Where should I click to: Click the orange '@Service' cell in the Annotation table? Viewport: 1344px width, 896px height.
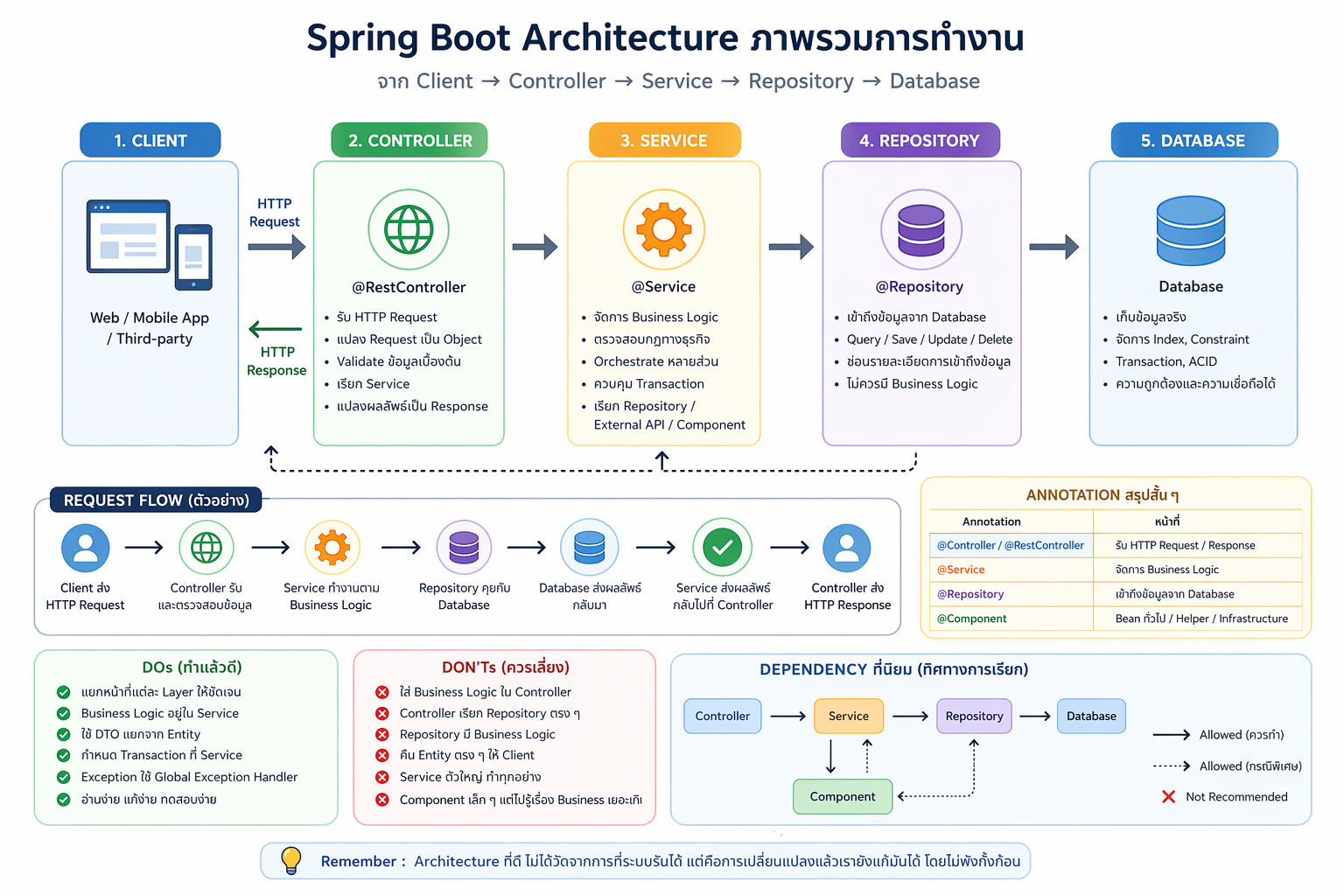point(1011,570)
